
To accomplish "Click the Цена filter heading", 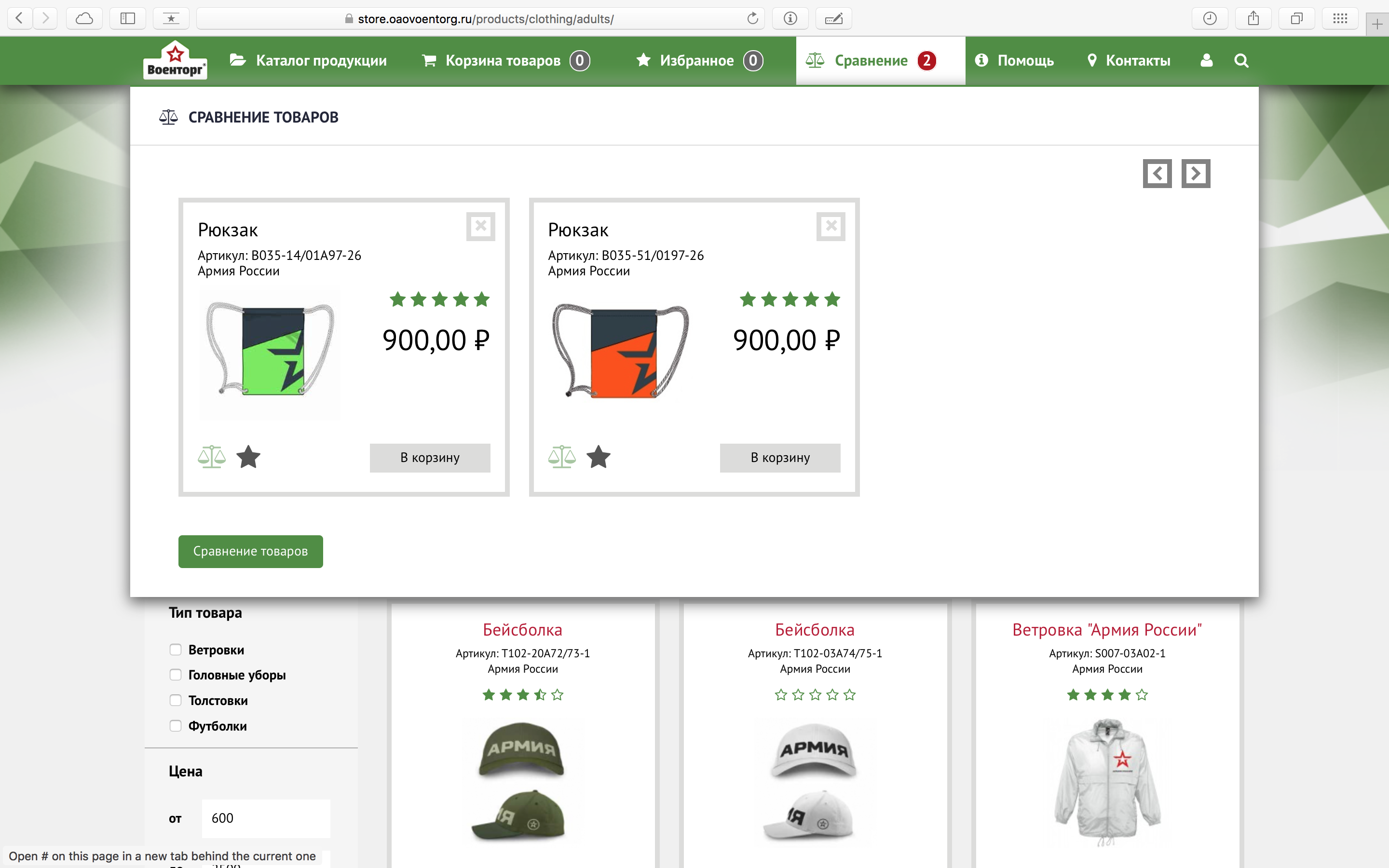I will (x=185, y=771).
